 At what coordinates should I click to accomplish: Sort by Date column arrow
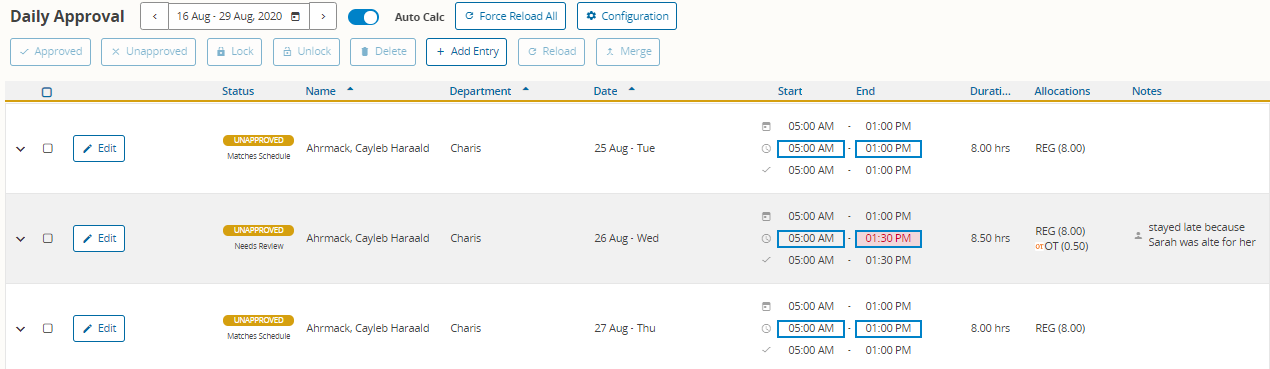coord(631,90)
